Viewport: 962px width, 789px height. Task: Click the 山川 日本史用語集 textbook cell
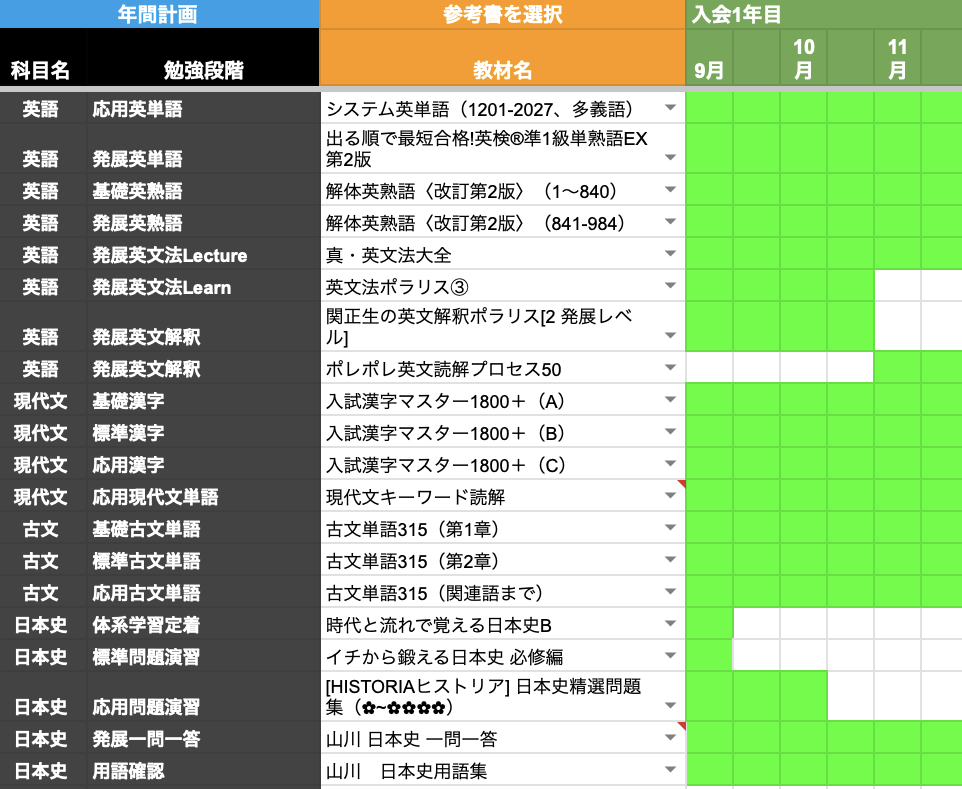point(502,769)
